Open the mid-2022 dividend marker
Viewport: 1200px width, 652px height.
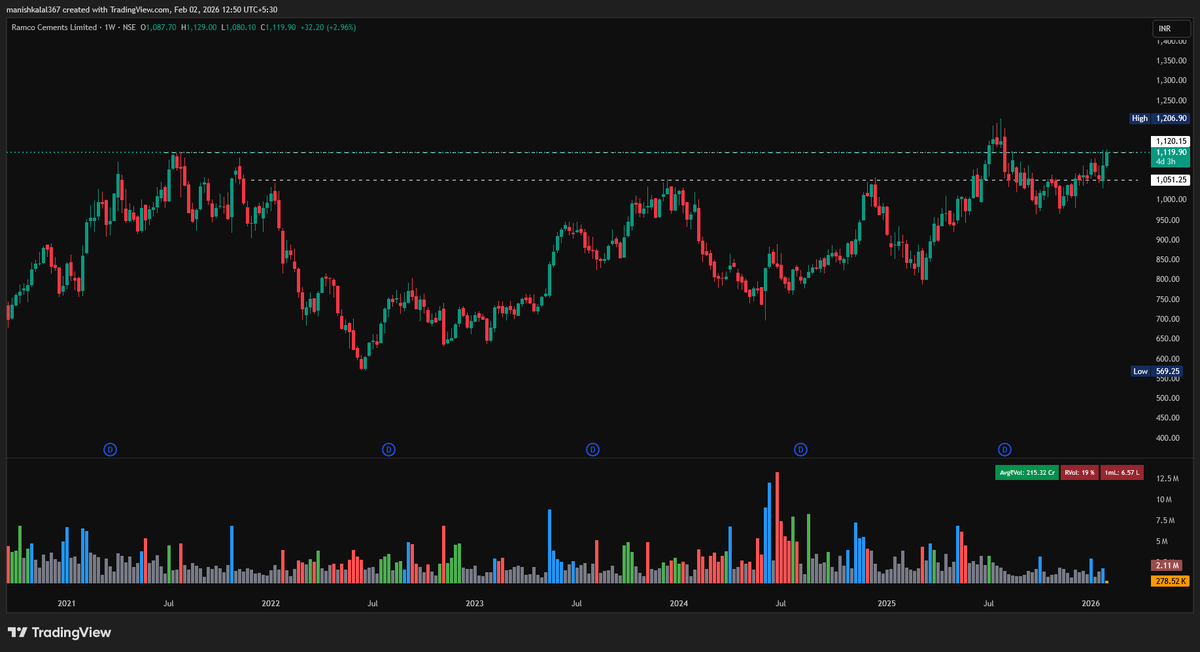(387, 450)
